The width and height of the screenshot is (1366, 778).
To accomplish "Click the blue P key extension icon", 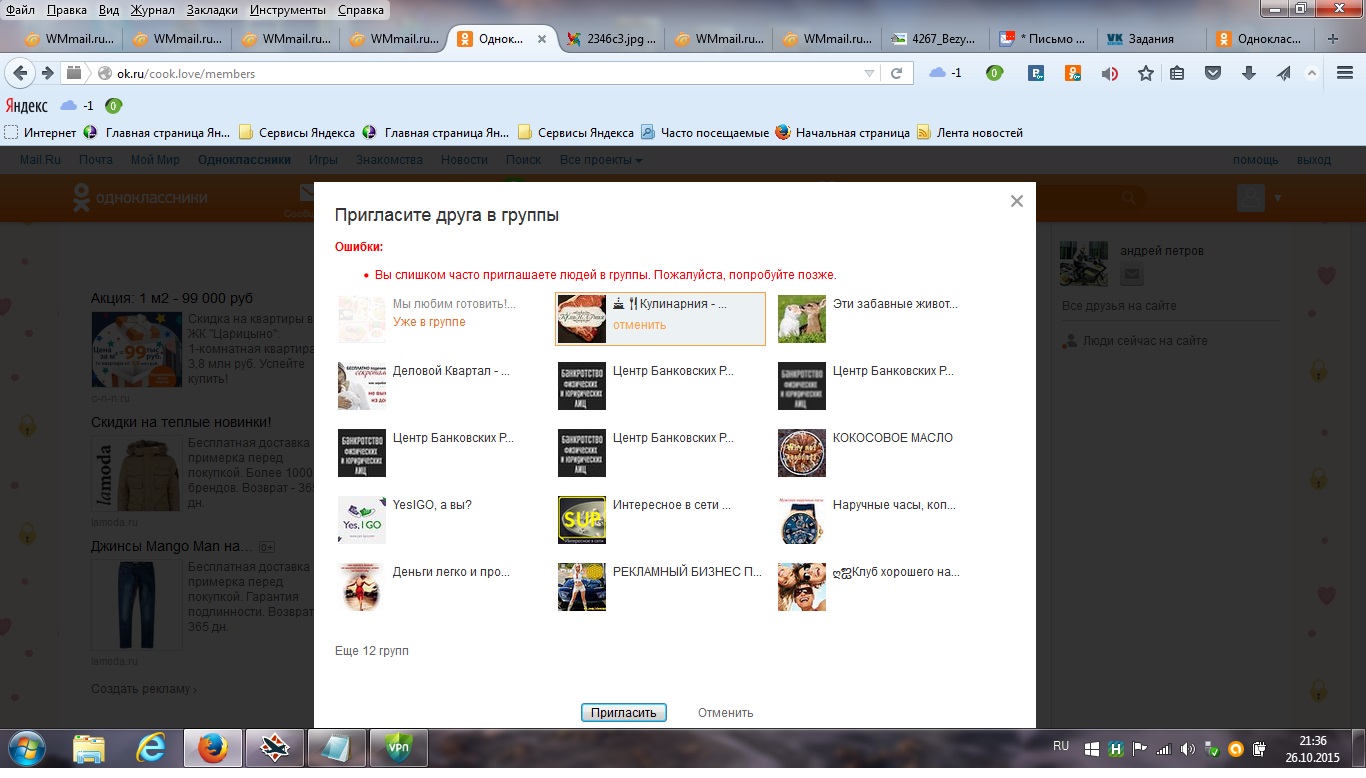I will point(1037,73).
